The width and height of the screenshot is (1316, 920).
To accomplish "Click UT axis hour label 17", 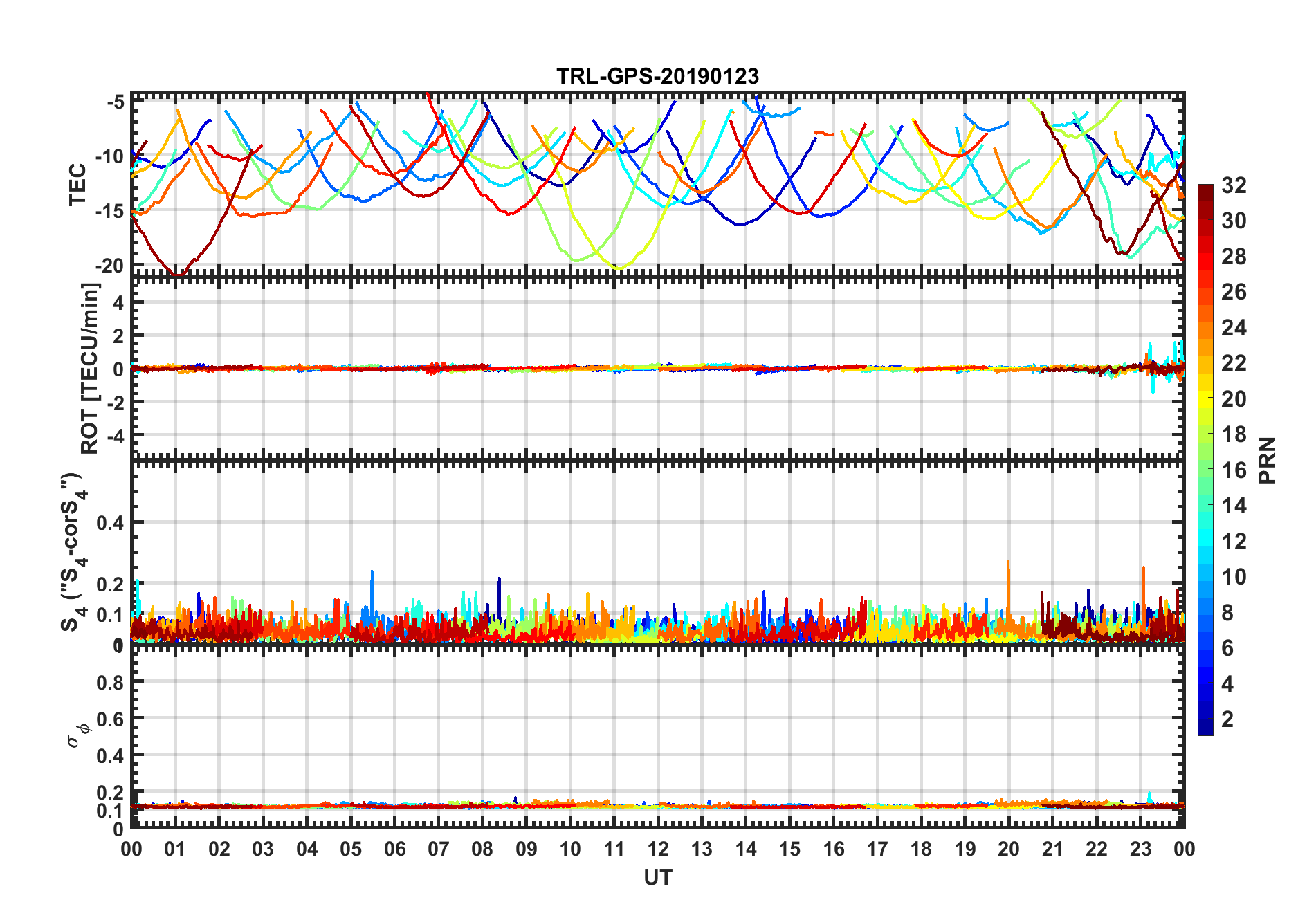I will pos(877,849).
